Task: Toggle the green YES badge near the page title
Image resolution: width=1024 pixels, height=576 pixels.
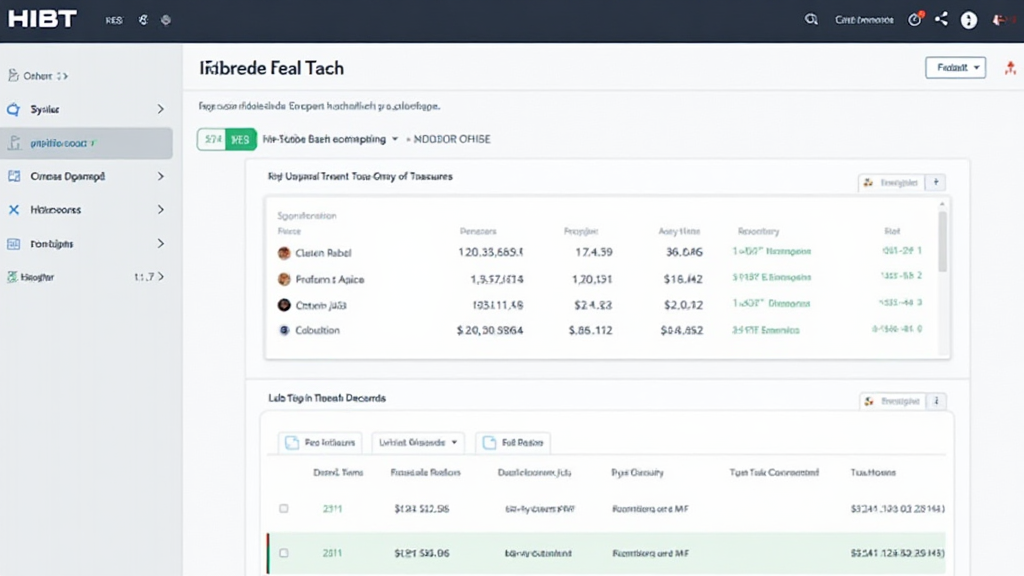Action: click(x=240, y=139)
